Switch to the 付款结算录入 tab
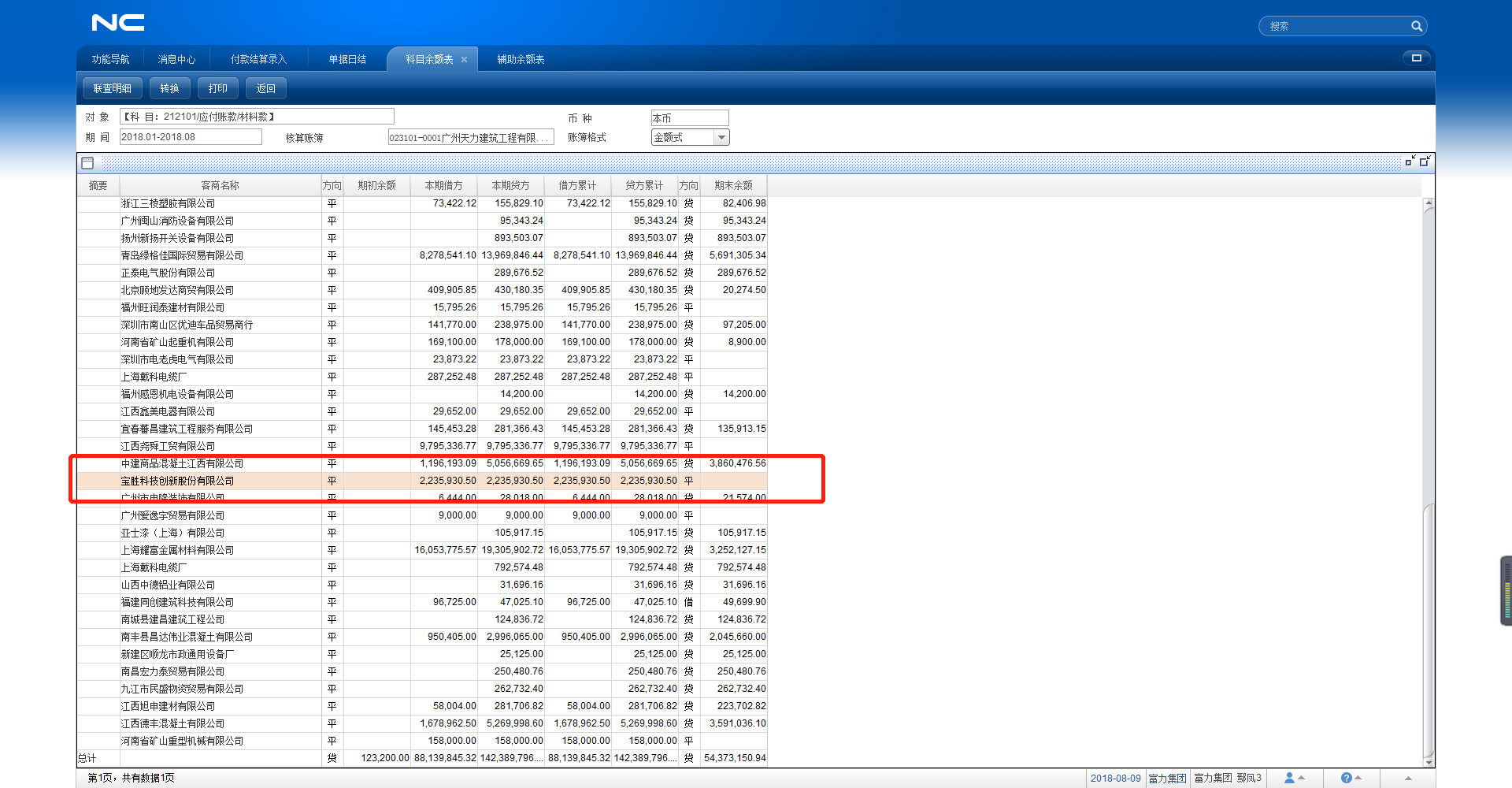The width and height of the screenshot is (1512, 788). coord(258,60)
